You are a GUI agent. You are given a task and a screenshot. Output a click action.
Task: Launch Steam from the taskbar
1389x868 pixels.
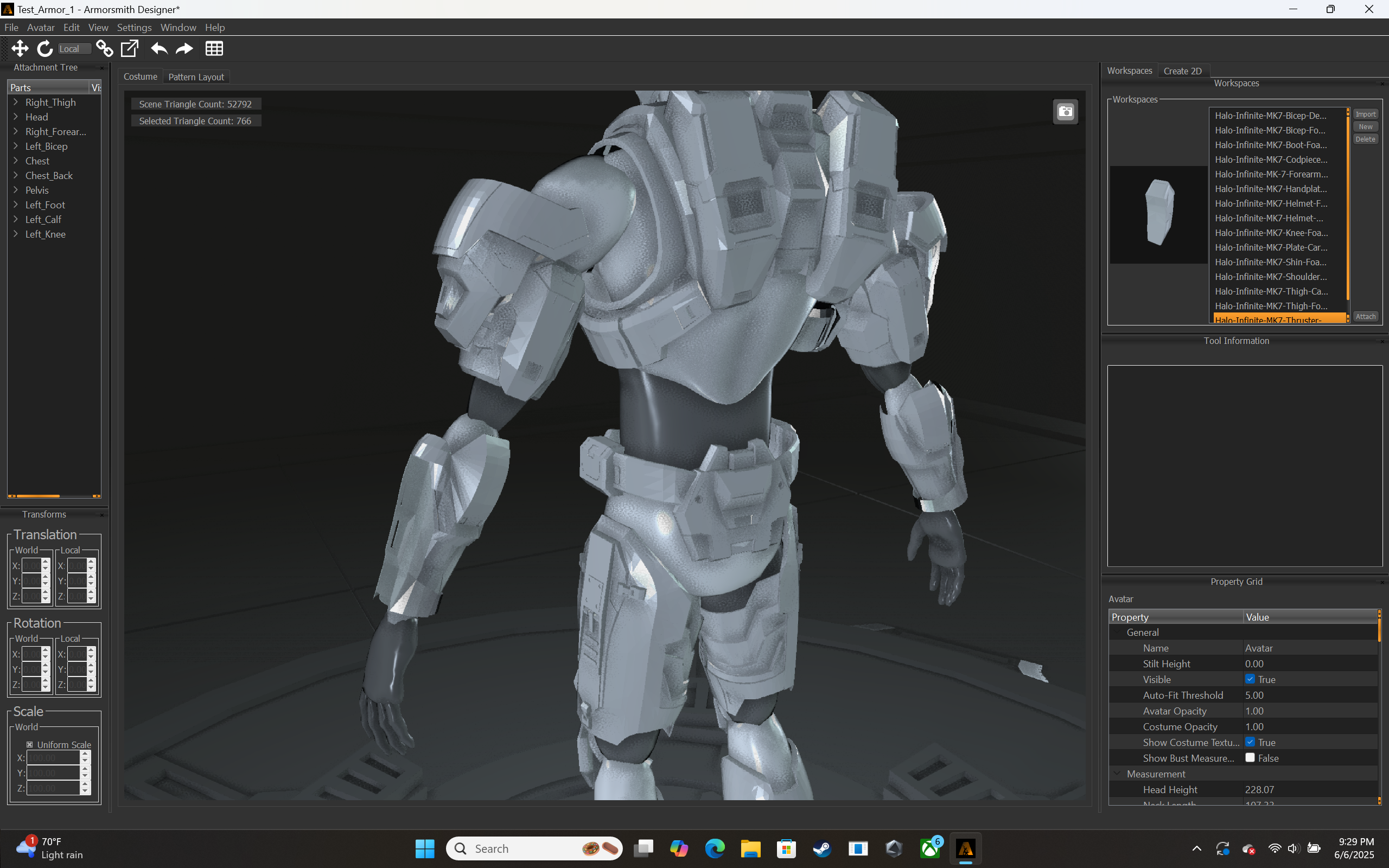click(822, 848)
